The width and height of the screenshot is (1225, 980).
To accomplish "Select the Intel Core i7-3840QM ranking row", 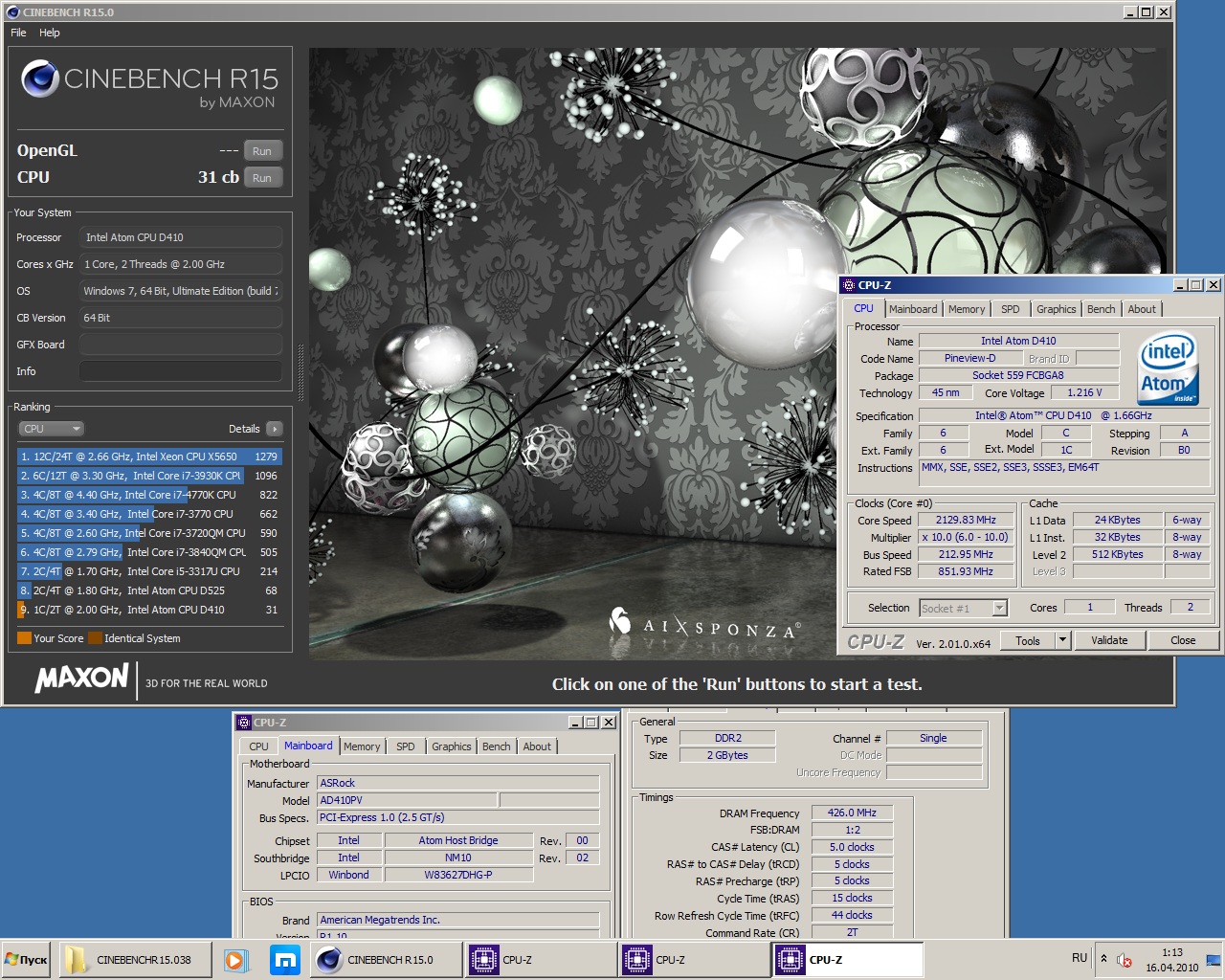I will [148, 552].
